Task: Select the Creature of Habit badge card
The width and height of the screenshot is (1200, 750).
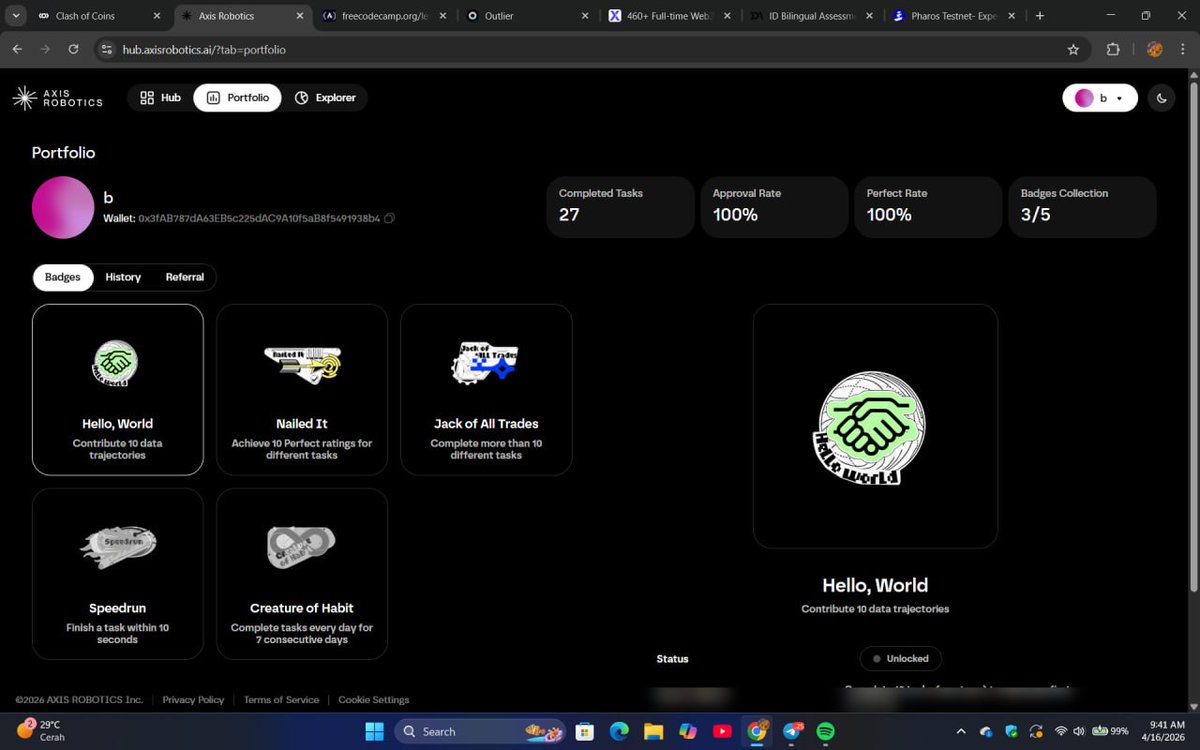Action: click(x=302, y=574)
